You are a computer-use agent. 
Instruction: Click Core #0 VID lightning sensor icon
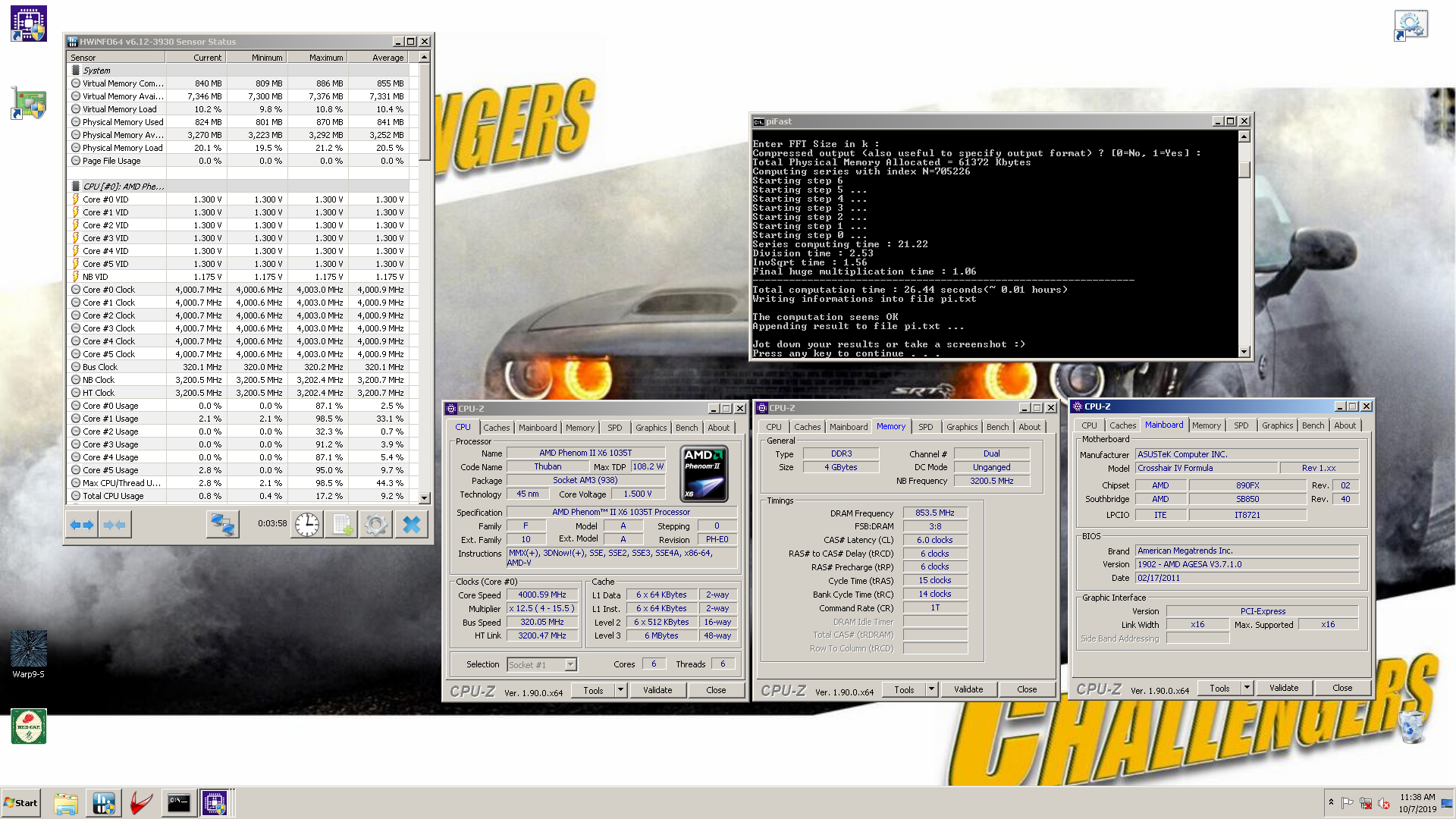point(76,199)
